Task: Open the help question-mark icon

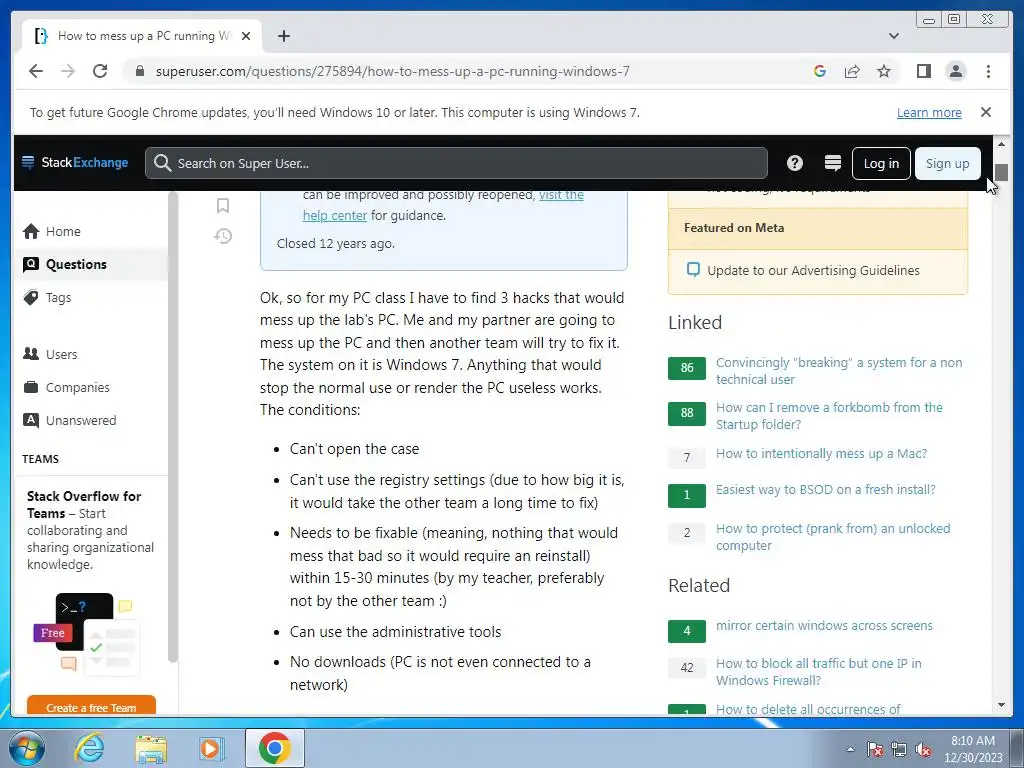Action: [794, 163]
